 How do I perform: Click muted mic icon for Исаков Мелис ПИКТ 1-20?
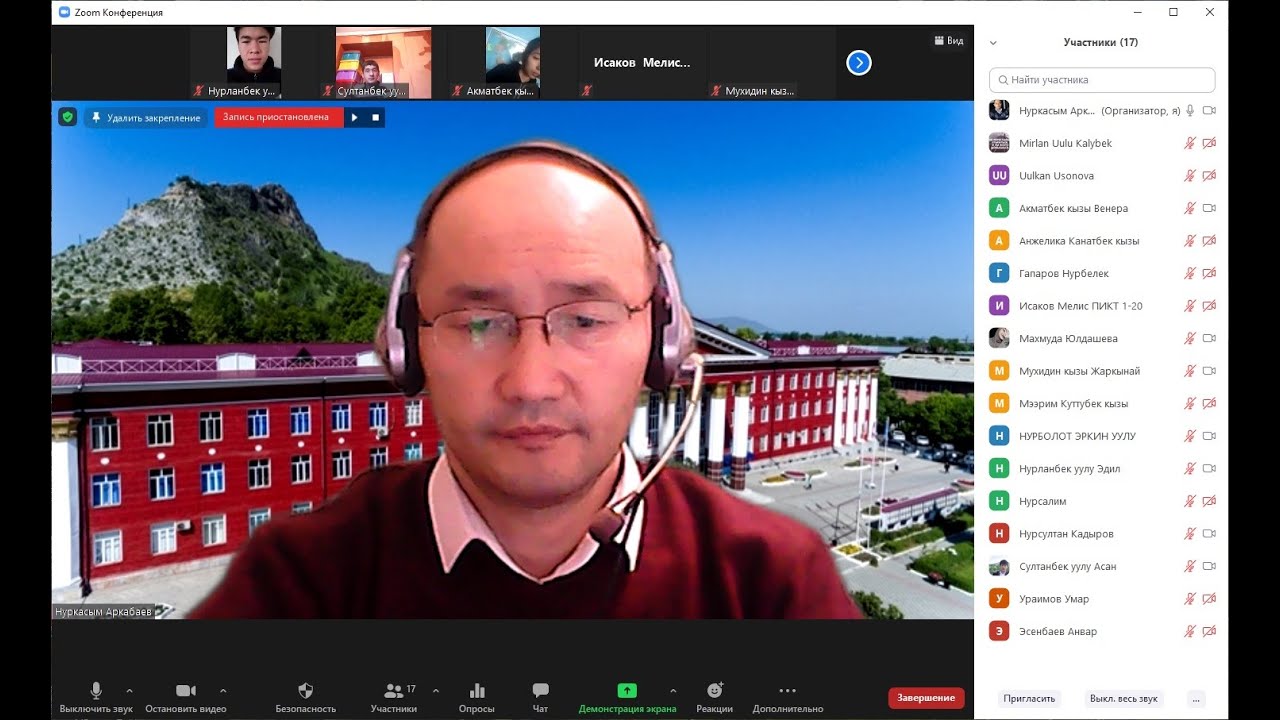pyautogui.click(x=1190, y=306)
